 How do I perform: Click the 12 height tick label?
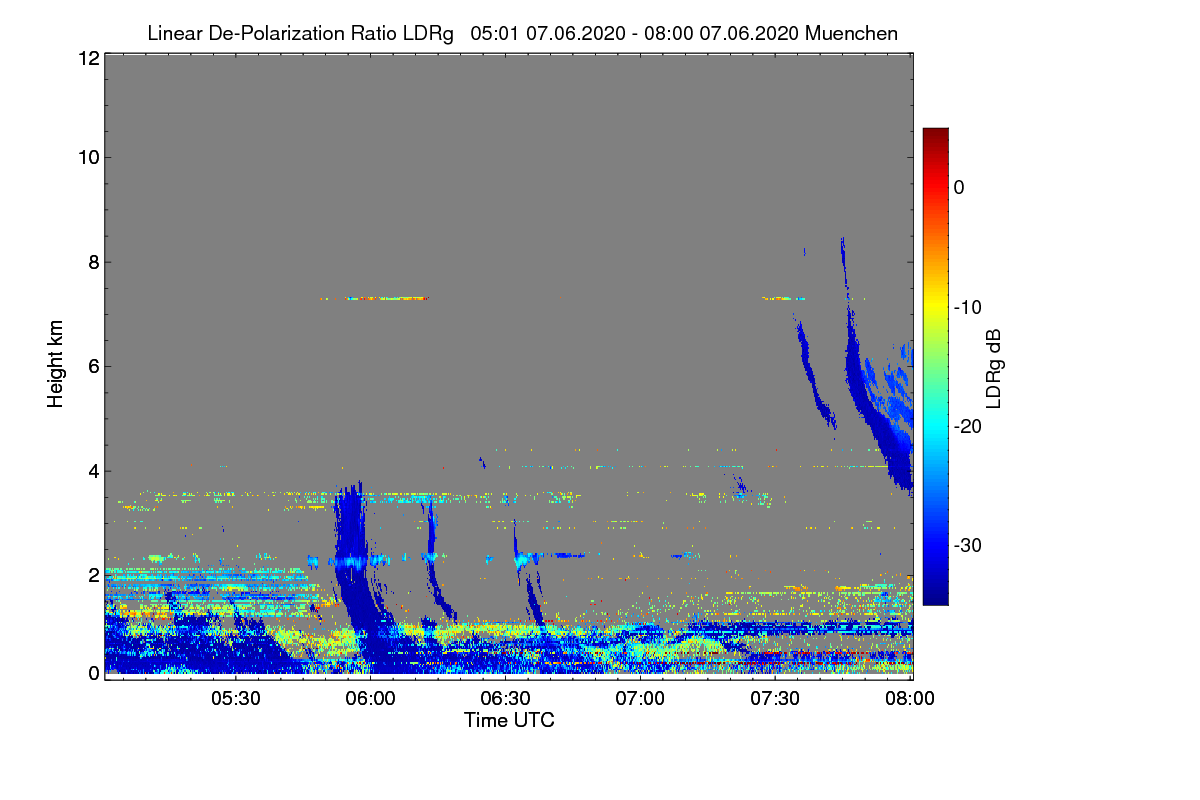tap(88, 58)
